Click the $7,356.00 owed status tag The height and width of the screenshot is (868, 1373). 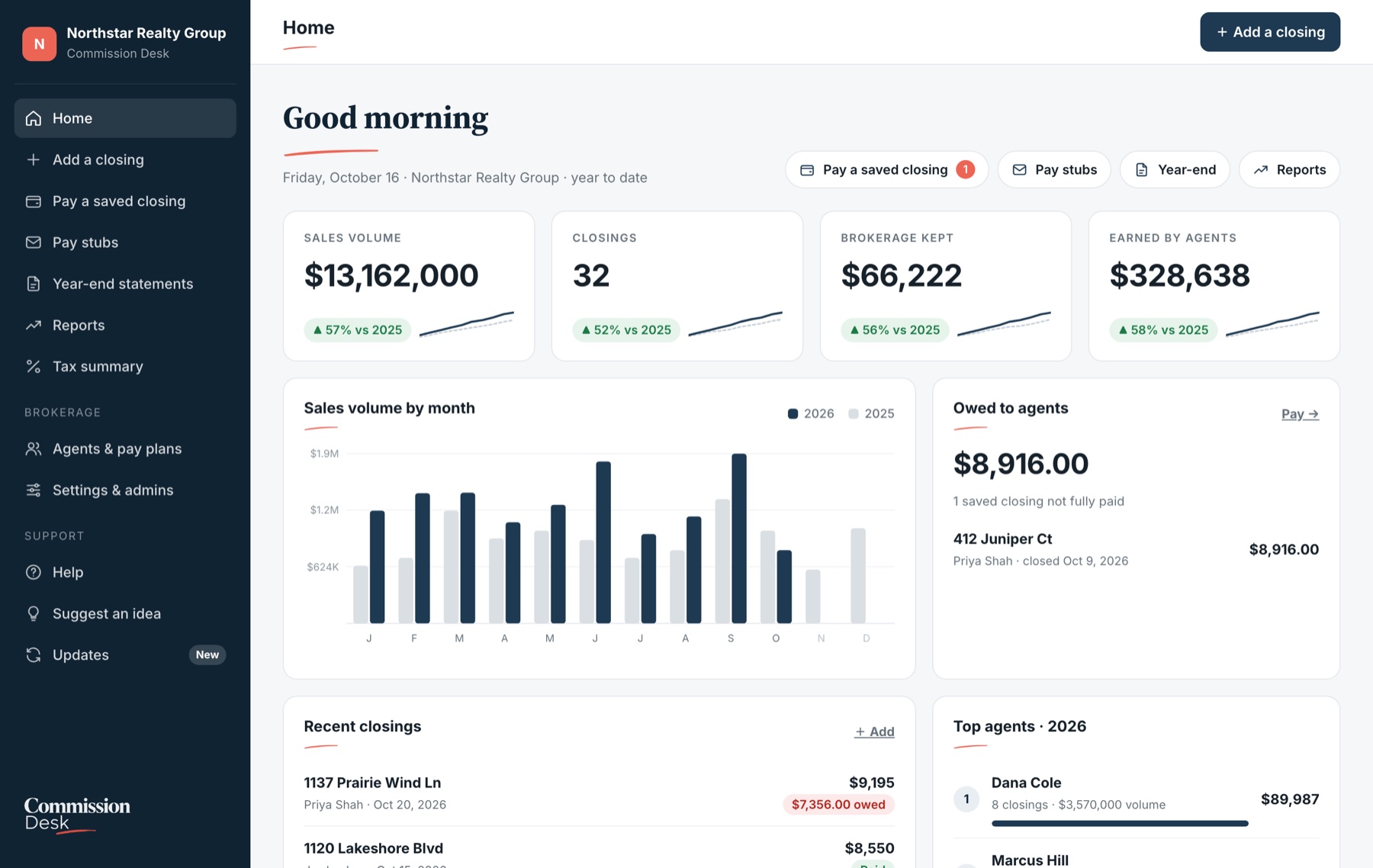coord(838,804)
